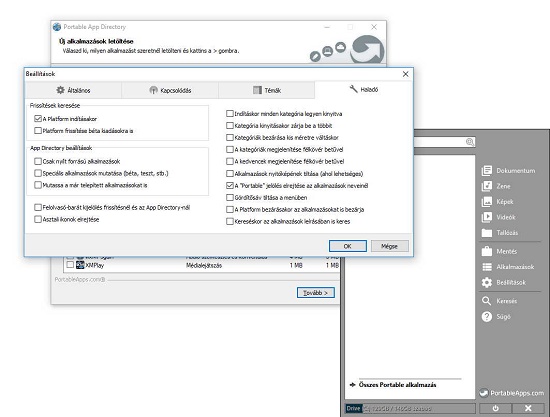Check Gördítősáv tiltása a menüben
This screenshot has height=417, width=550.
(230, 197)
